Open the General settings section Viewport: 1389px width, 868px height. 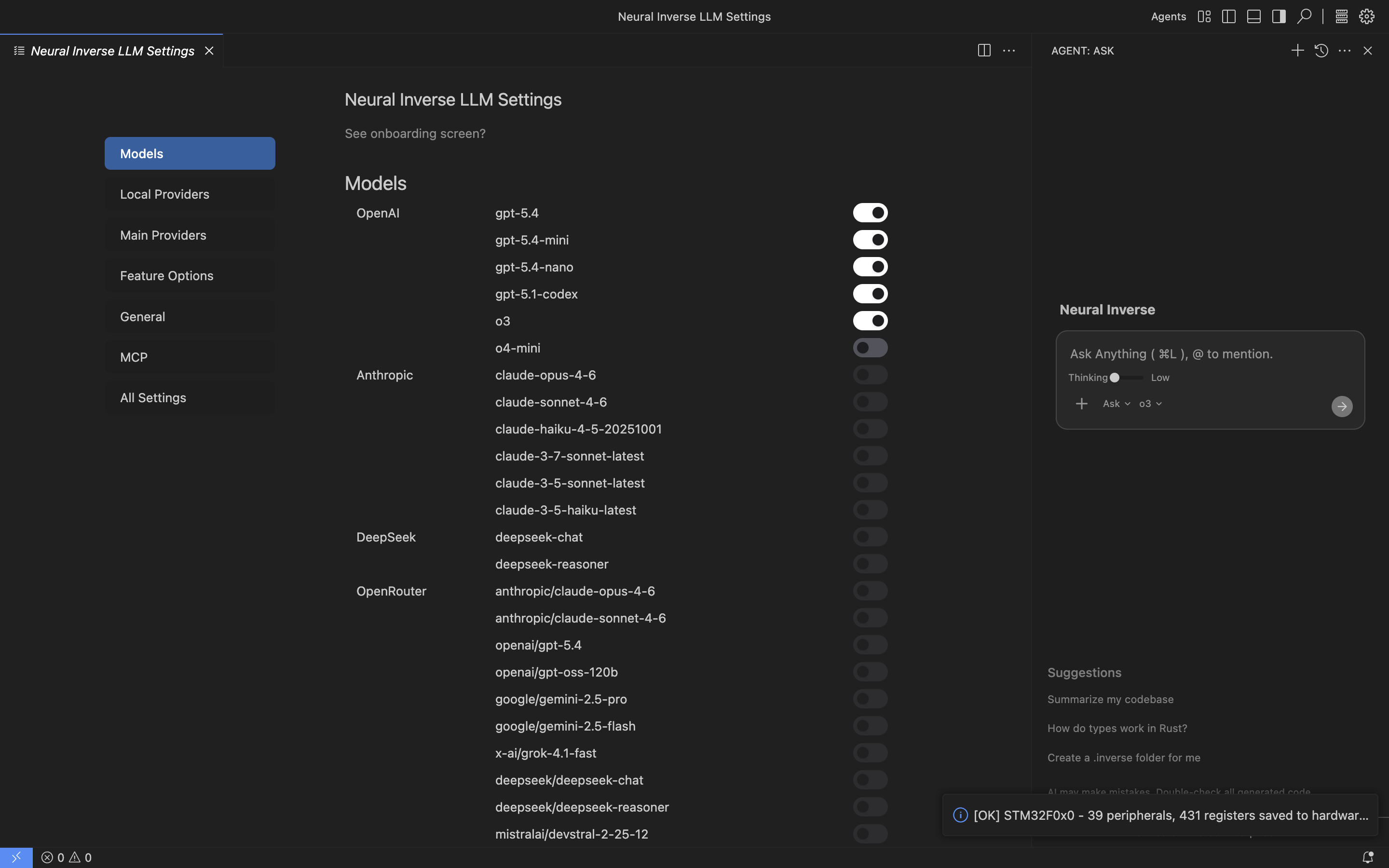point(190,316)
